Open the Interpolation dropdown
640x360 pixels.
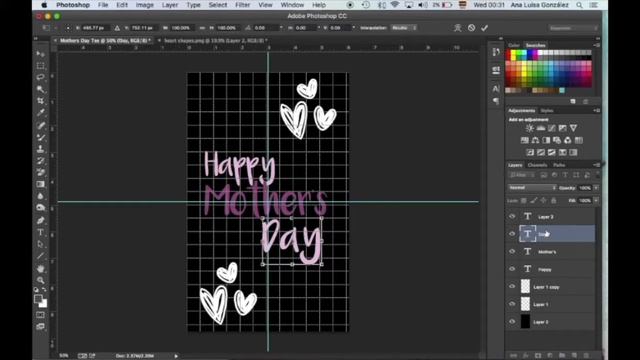point(404,28)
